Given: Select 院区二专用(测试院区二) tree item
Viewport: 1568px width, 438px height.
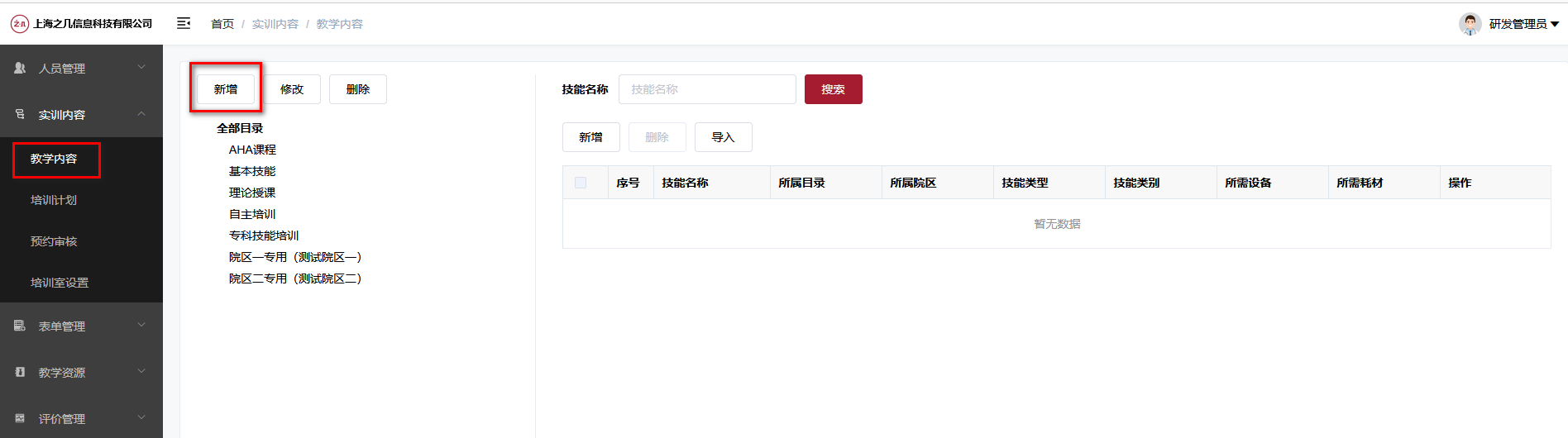Looking at the screenshot, I should [295, 279].
